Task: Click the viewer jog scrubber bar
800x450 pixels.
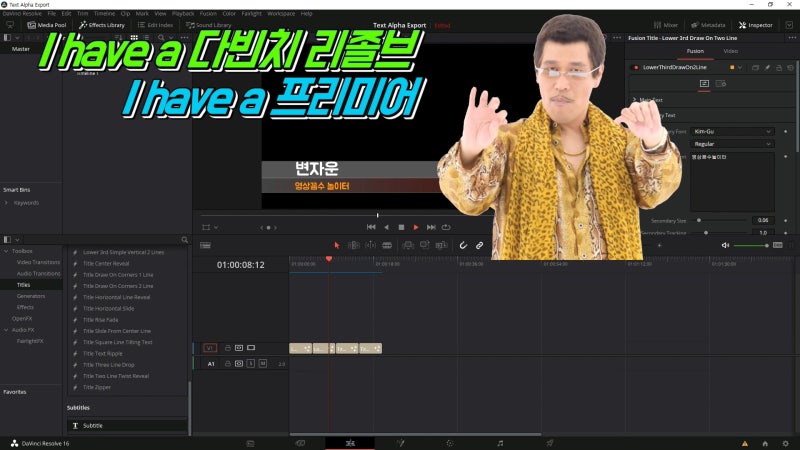Action: [345, 215]
